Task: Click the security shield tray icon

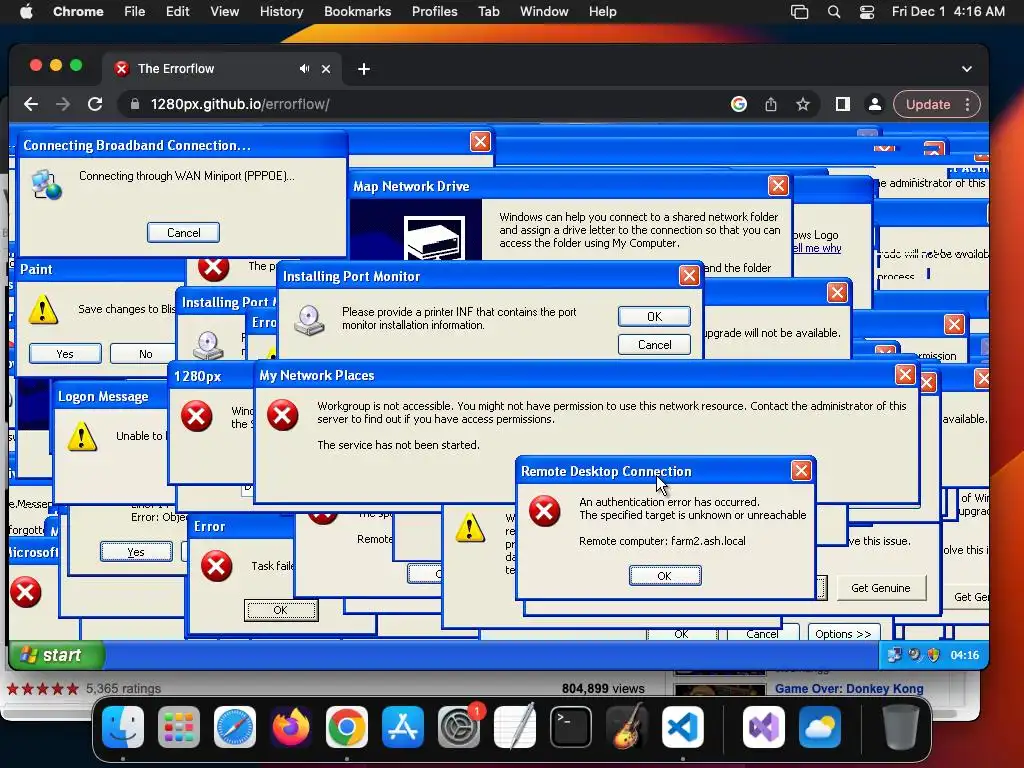Action: click(933, 654)
